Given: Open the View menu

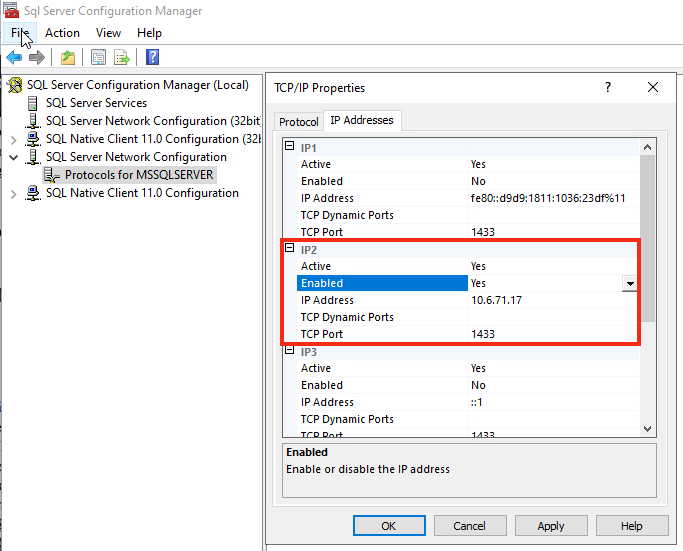Looking at the screenshot, I should [108, 33].
